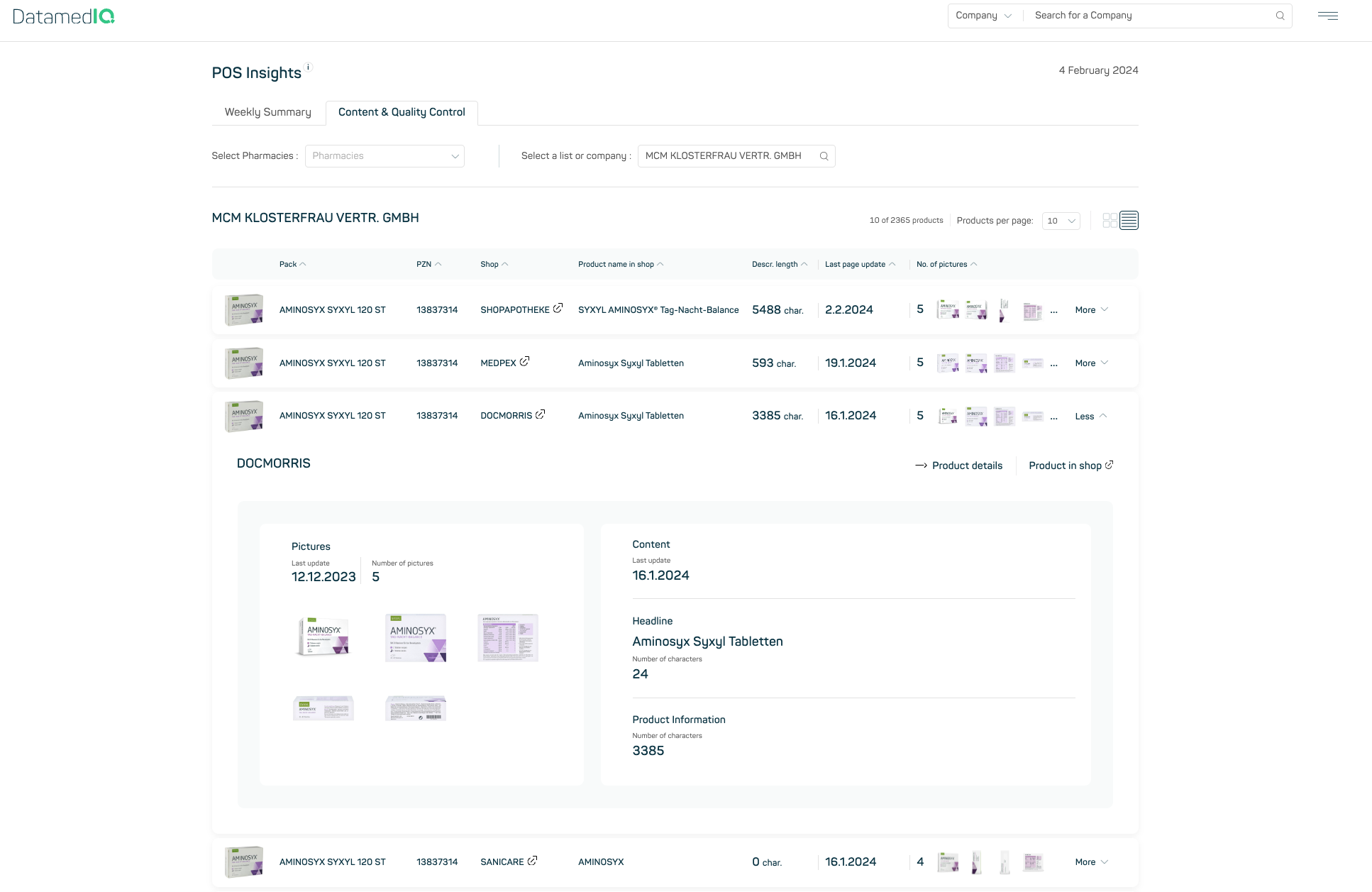
Task: Expand More for SHOPAPOTHEKE row
Action: [x=1091, y=310]
